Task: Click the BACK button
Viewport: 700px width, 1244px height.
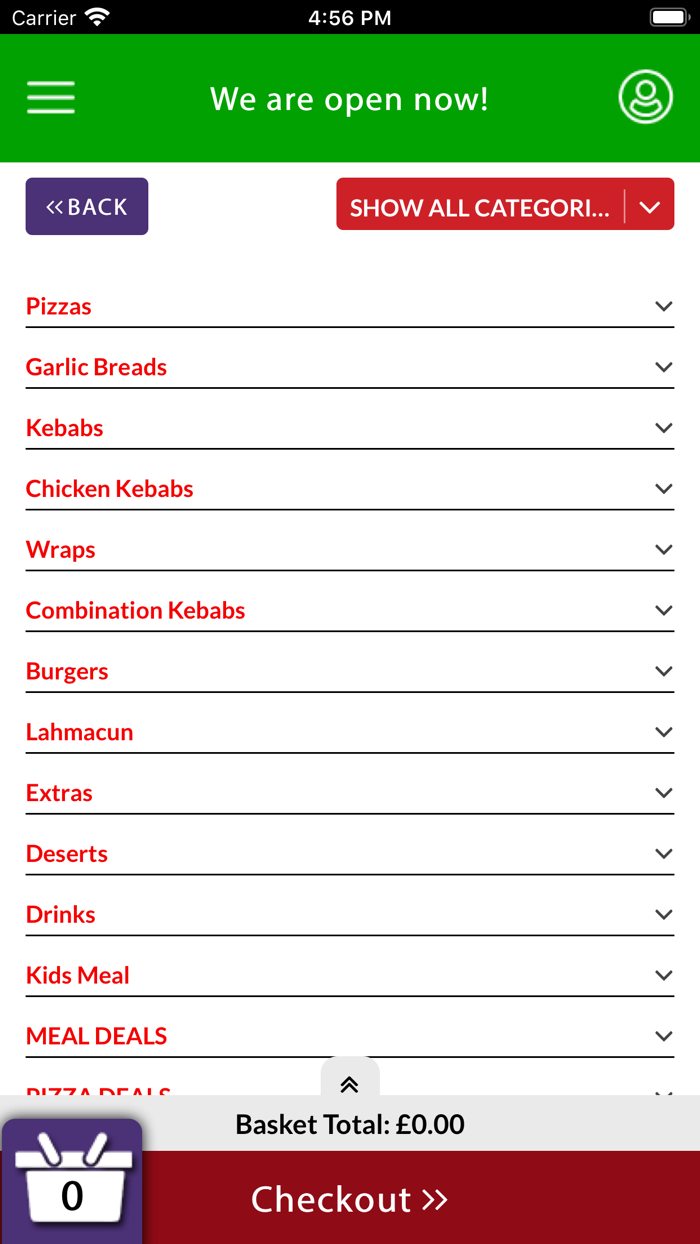Action: click(x=86, y=206)
